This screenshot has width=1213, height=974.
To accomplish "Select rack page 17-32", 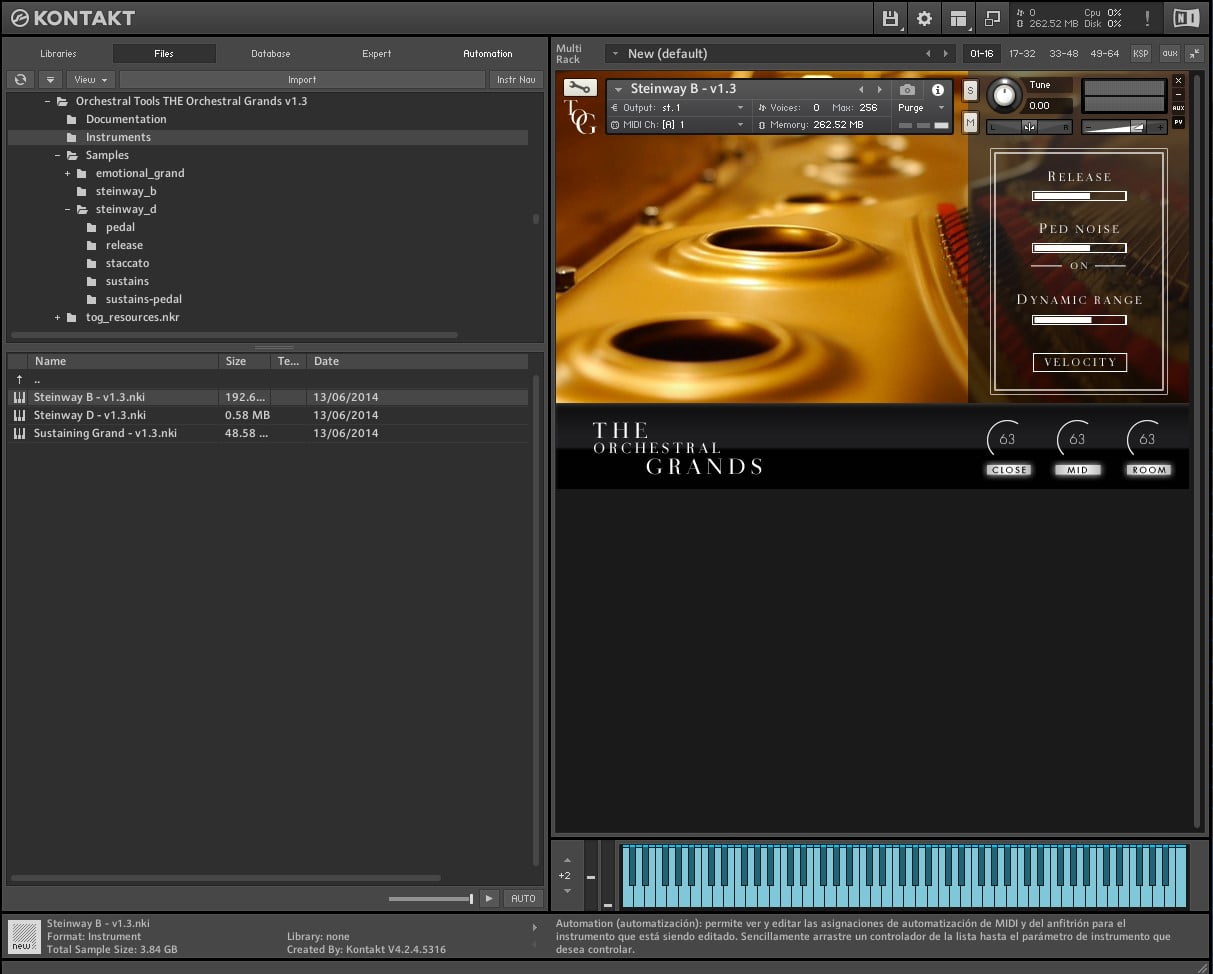I will coord(1022,54).
